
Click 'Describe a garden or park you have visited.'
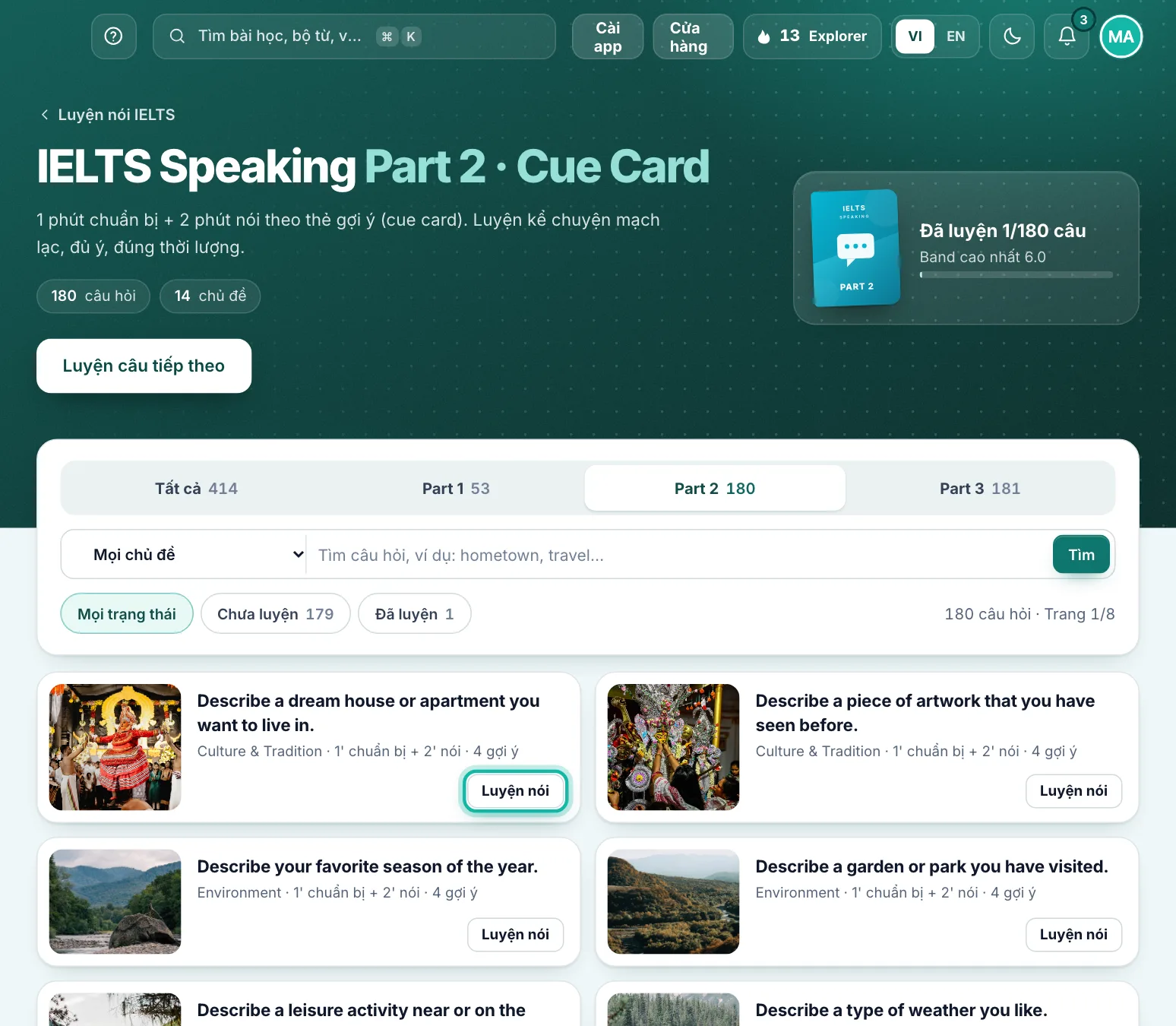point(931,866)
